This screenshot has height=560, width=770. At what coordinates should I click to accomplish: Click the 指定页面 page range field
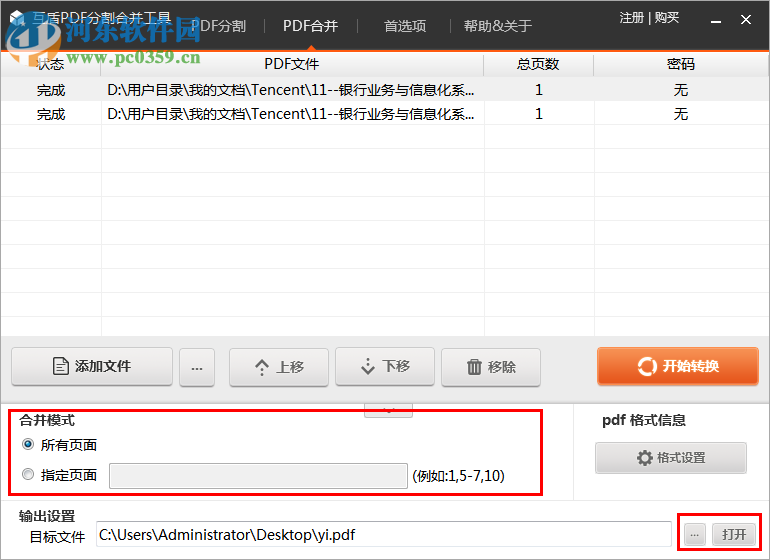point(258,476)
